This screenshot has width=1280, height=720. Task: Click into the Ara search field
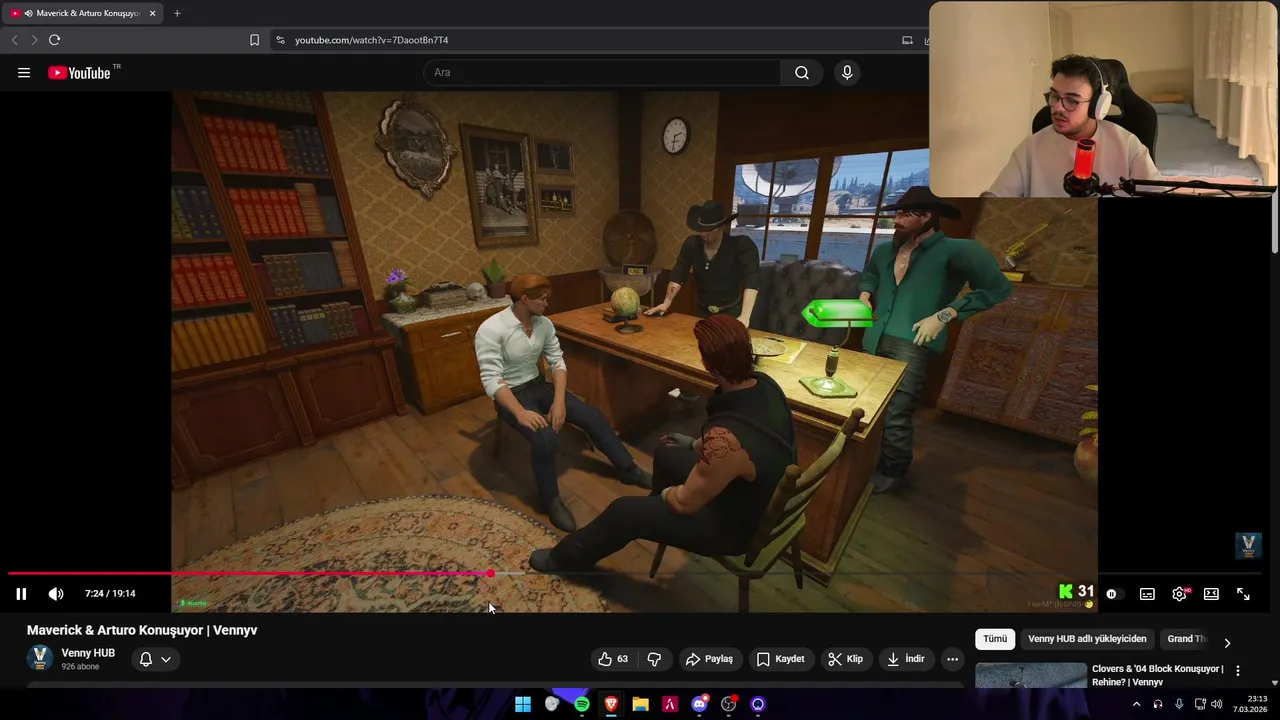point(602,73)
